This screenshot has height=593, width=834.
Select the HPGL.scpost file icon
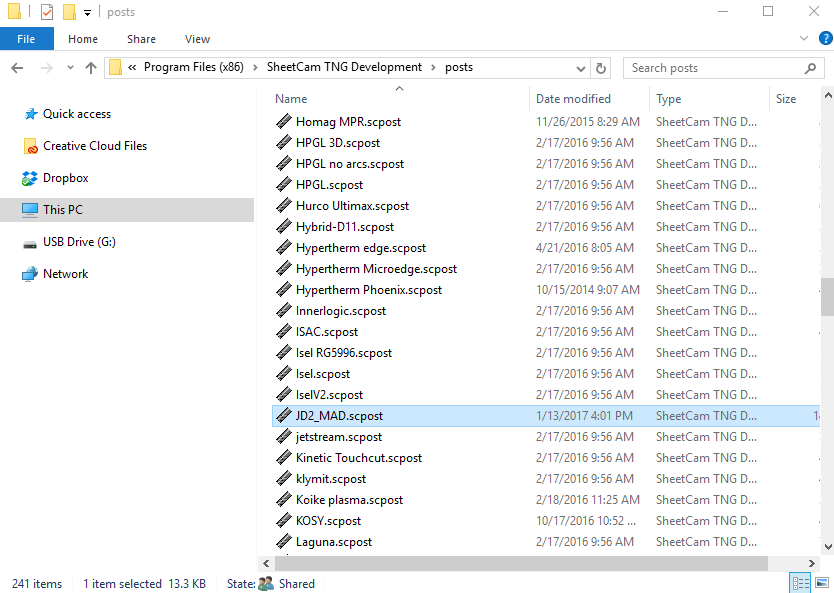click(284, 185)
